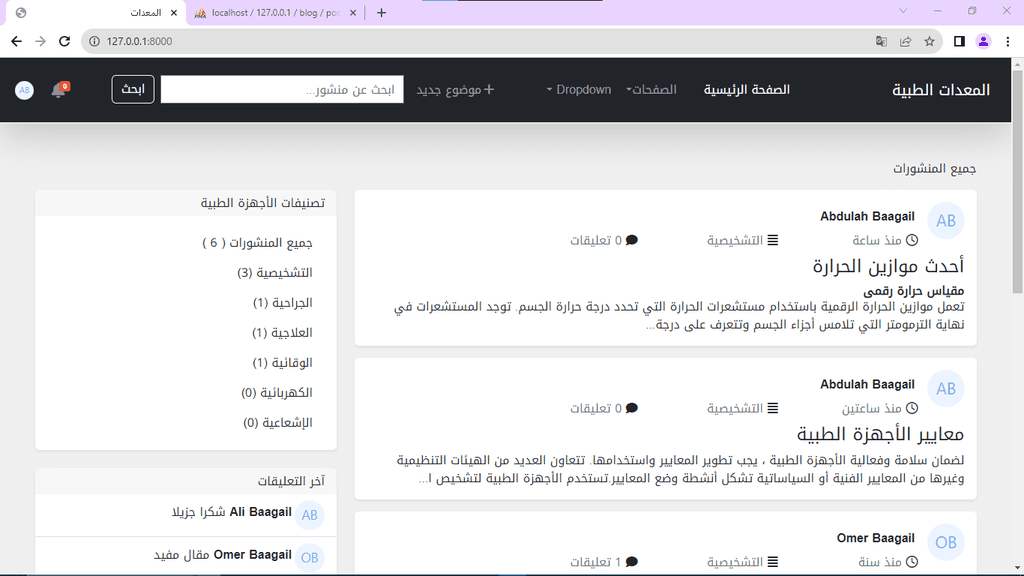Select category الكهربائية (0)
The image size is (1024, 576).
coord(276,392)
